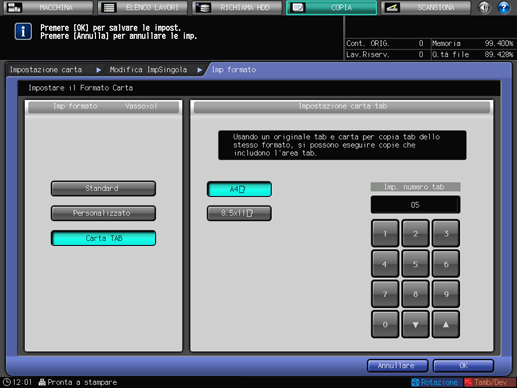Select the COPIA tab
The height and width of the screenshot is (388, 517).
(332, 7)
